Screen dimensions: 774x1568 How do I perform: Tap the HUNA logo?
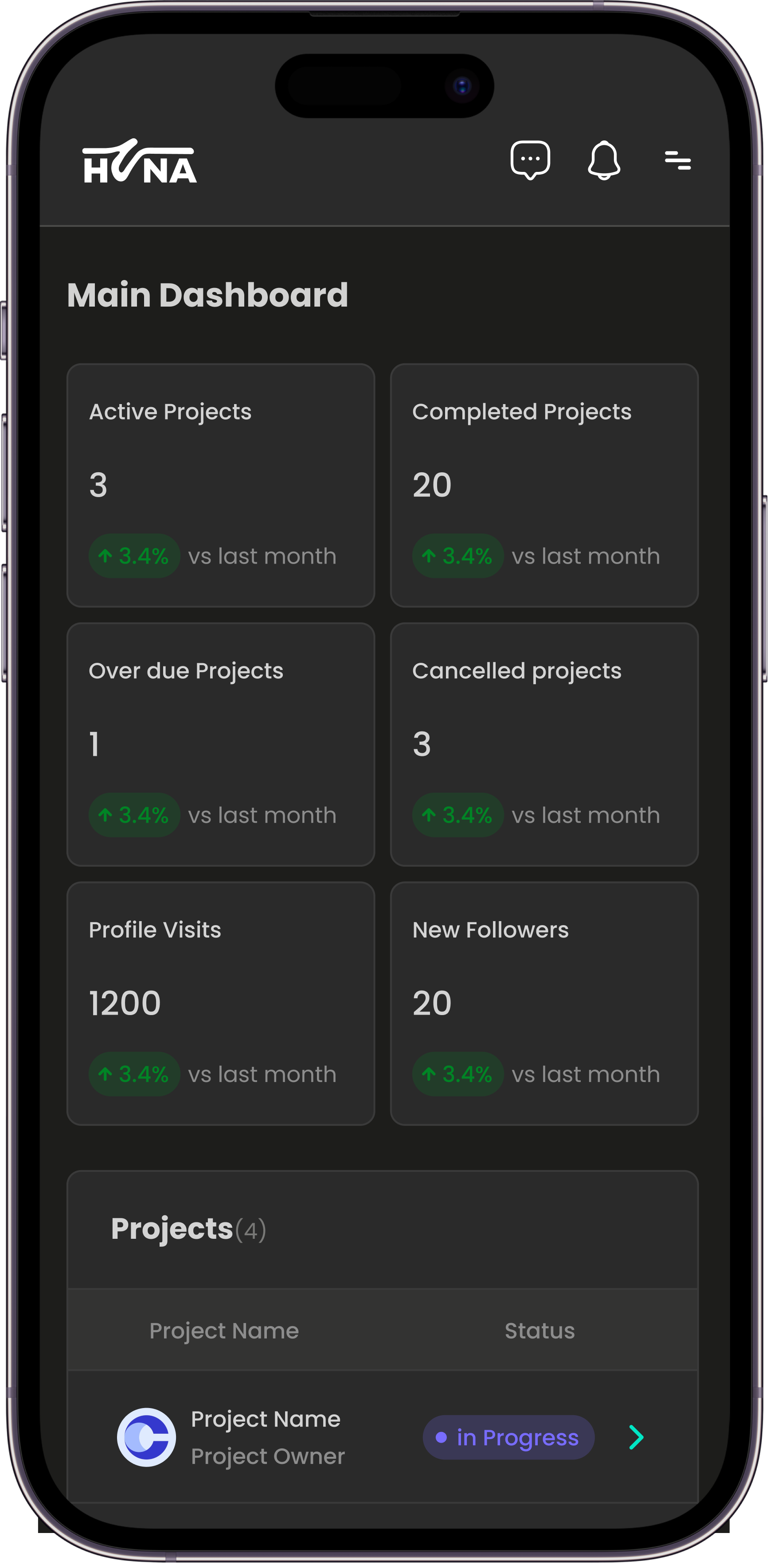(x=140, y=162)
